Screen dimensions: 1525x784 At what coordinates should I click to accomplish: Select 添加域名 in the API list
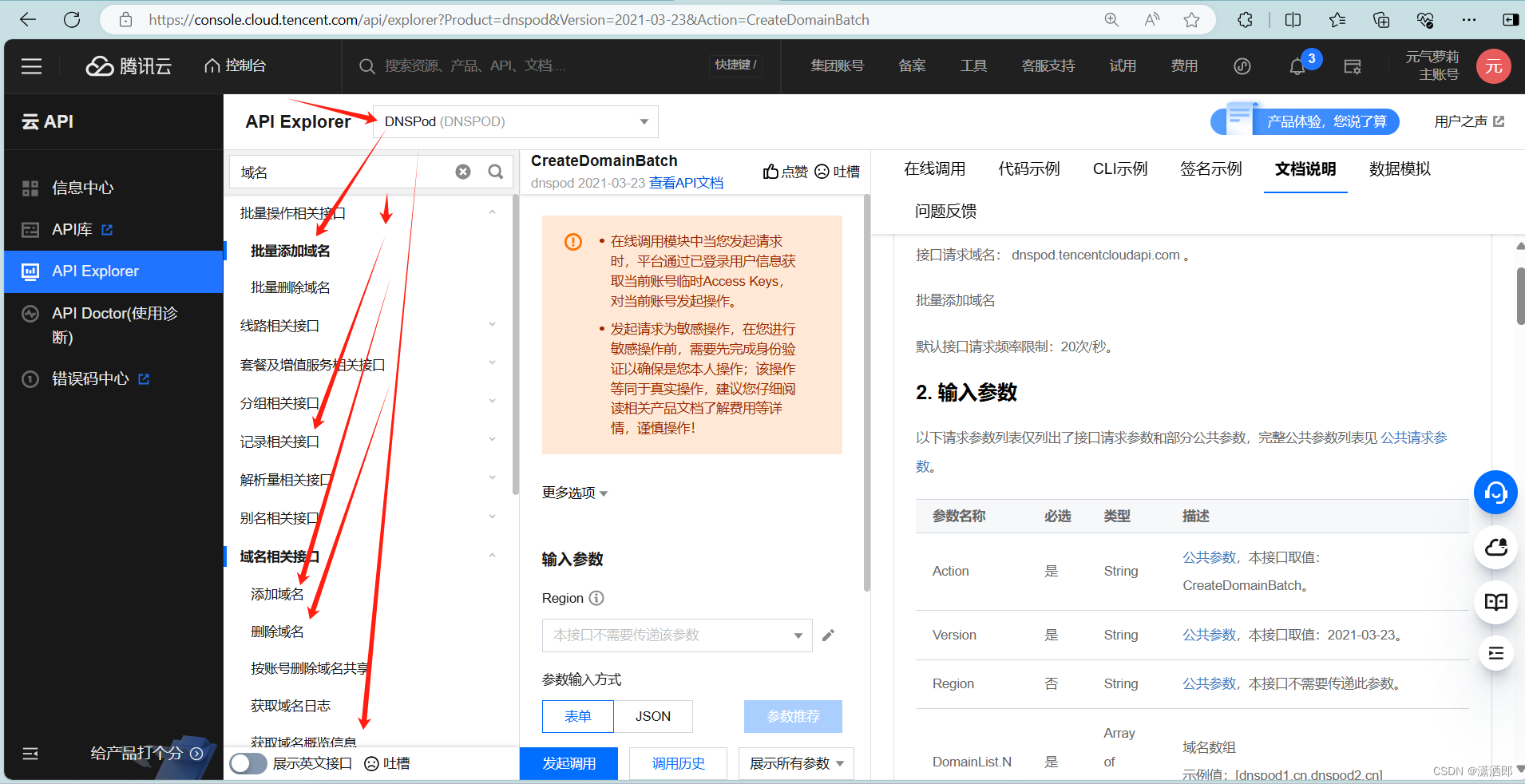[x=277, y=594]
